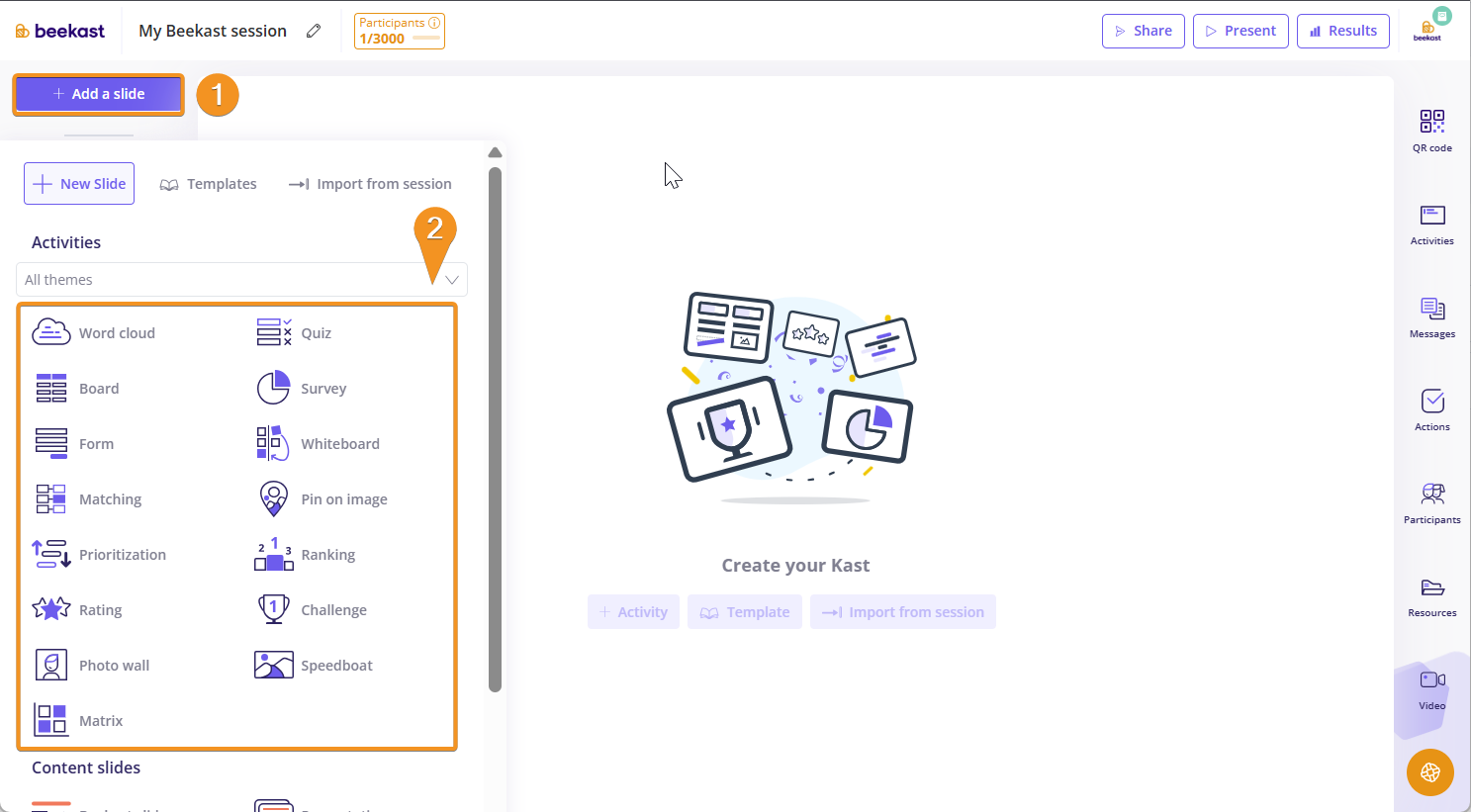Choose the Whiteboard activity icon
The height and width of the screenshot is (812, 1471).
click(273, 443)
